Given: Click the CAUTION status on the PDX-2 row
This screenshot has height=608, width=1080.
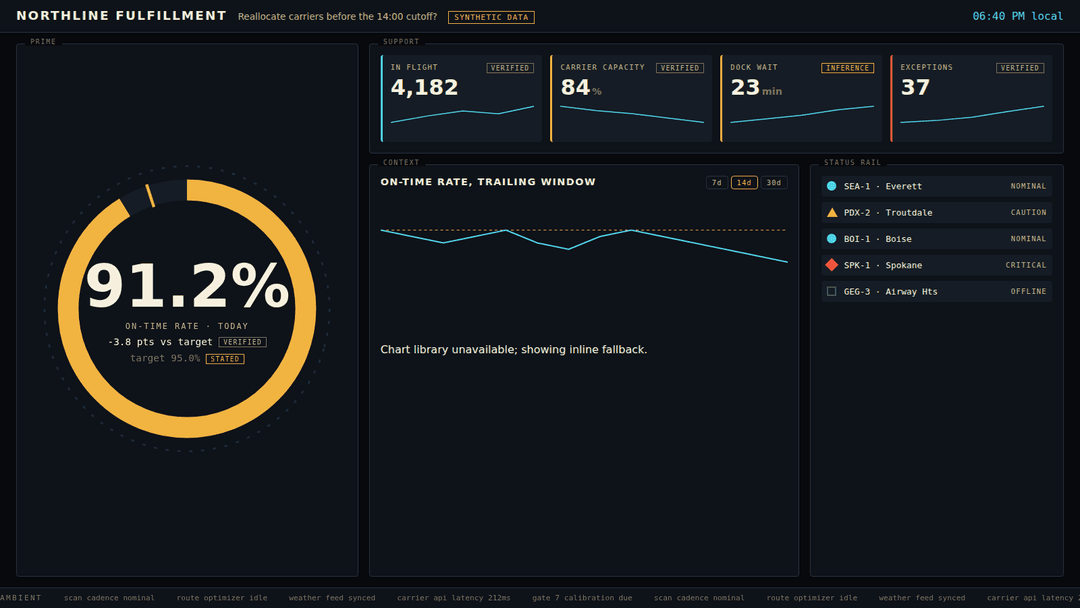Looking at the screenshot, I should click(x=1028, y=212).
